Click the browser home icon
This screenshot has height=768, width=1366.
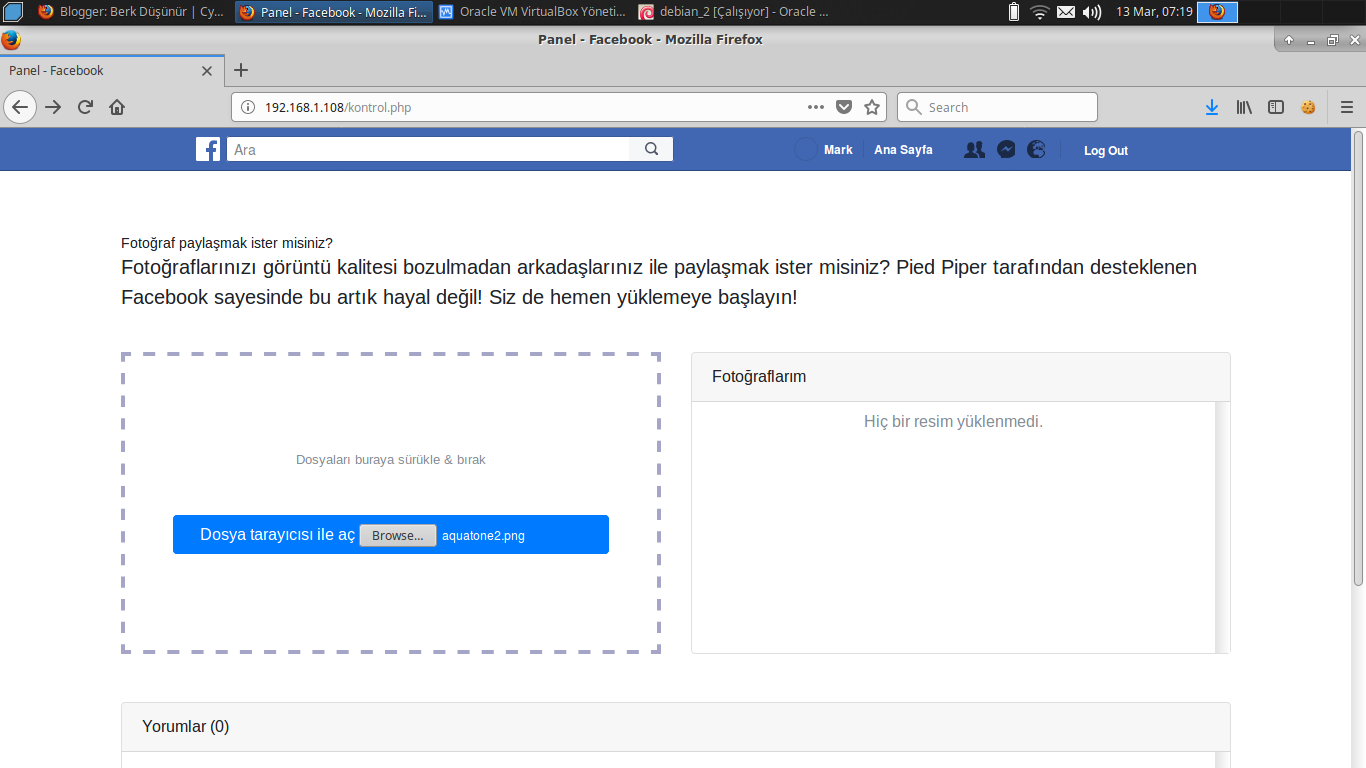[117, 107]
